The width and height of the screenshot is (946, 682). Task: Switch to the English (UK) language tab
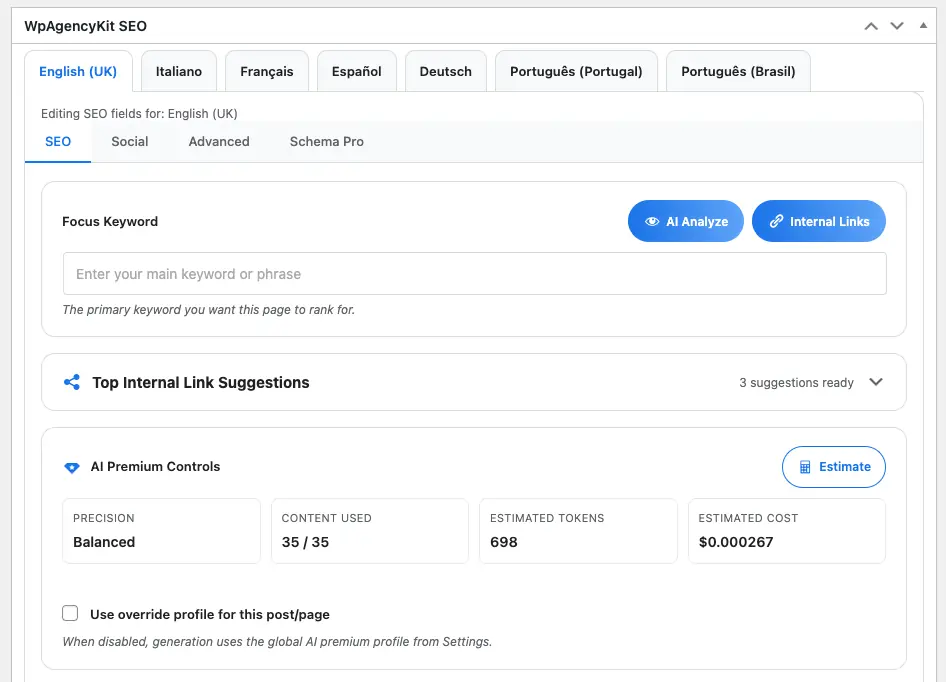(78, 71)
